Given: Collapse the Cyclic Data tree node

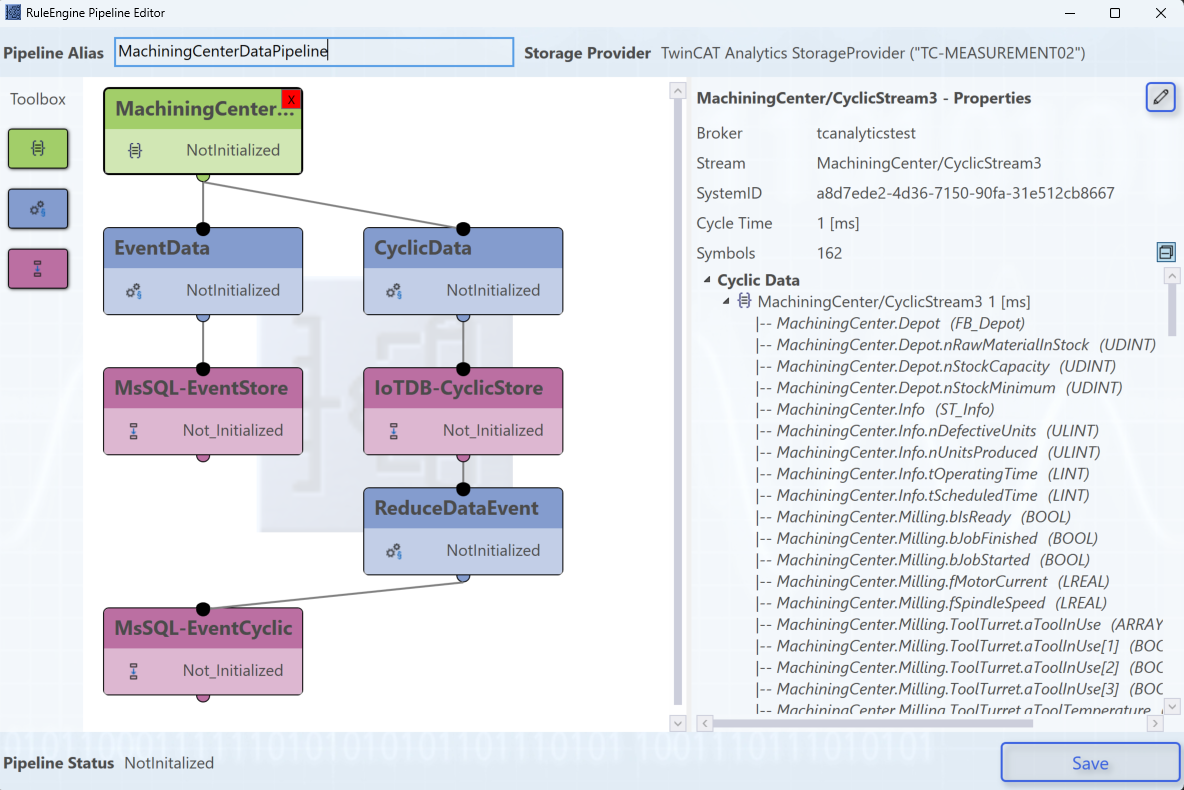Looking at the screenshot, I should 708,280.
